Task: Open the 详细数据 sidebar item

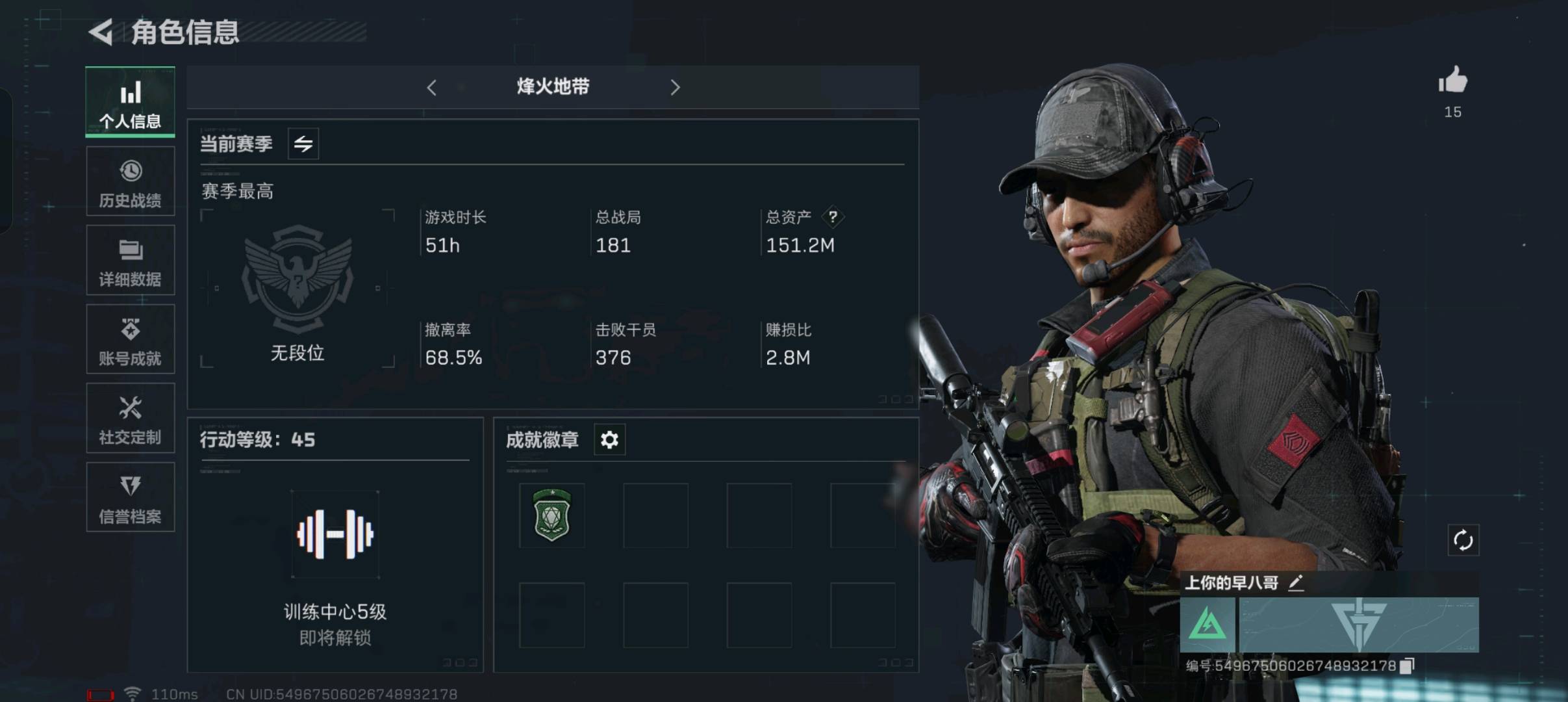Action: 130,260
